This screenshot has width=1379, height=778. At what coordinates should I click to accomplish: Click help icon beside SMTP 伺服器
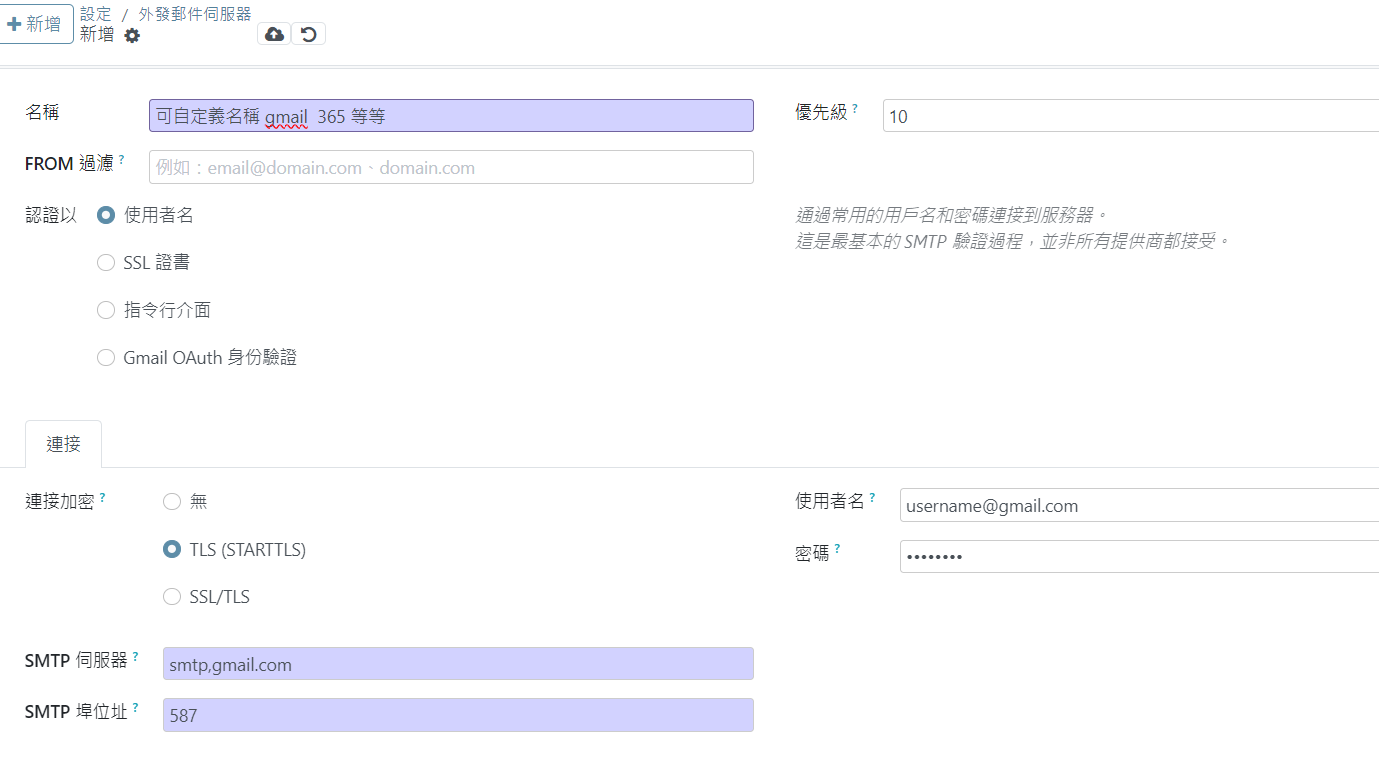135,656
